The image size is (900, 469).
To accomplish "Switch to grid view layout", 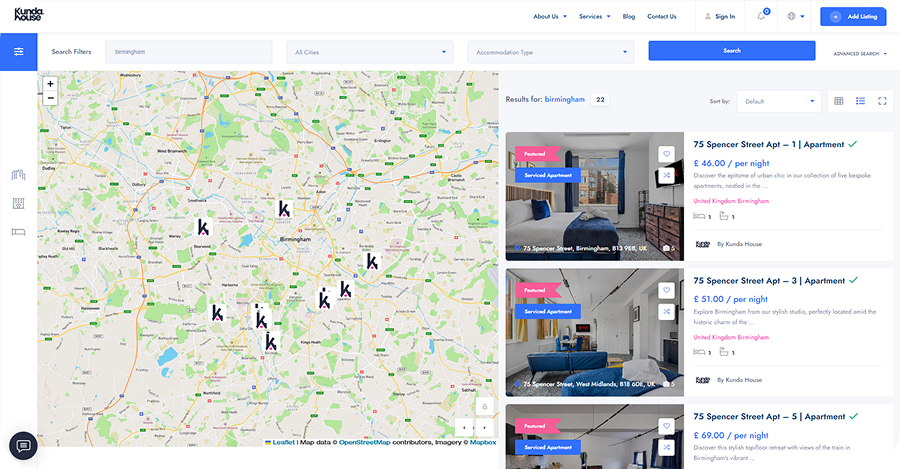I will coord(839,101).
